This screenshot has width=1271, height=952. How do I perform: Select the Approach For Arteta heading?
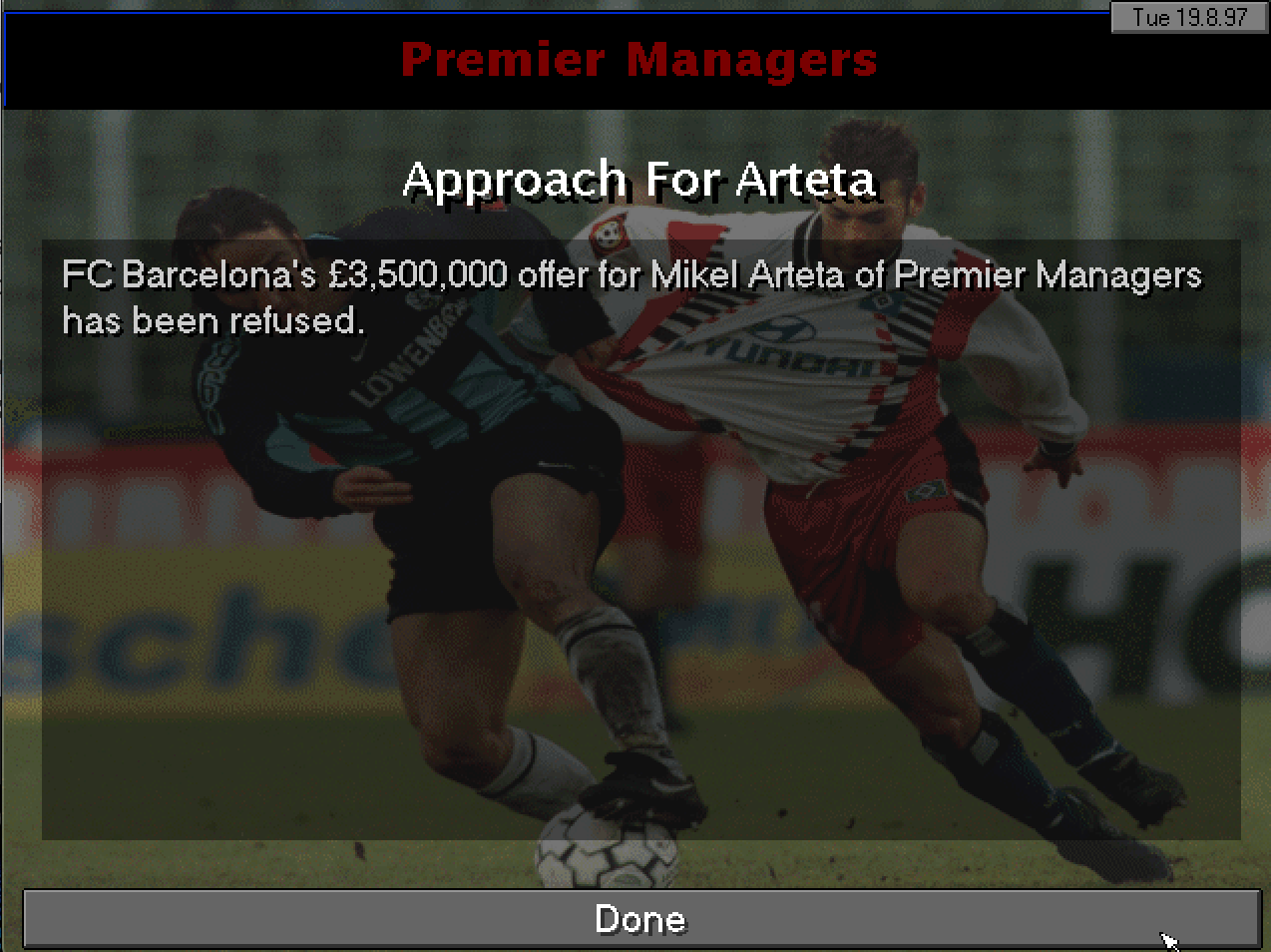coord(638,180)
